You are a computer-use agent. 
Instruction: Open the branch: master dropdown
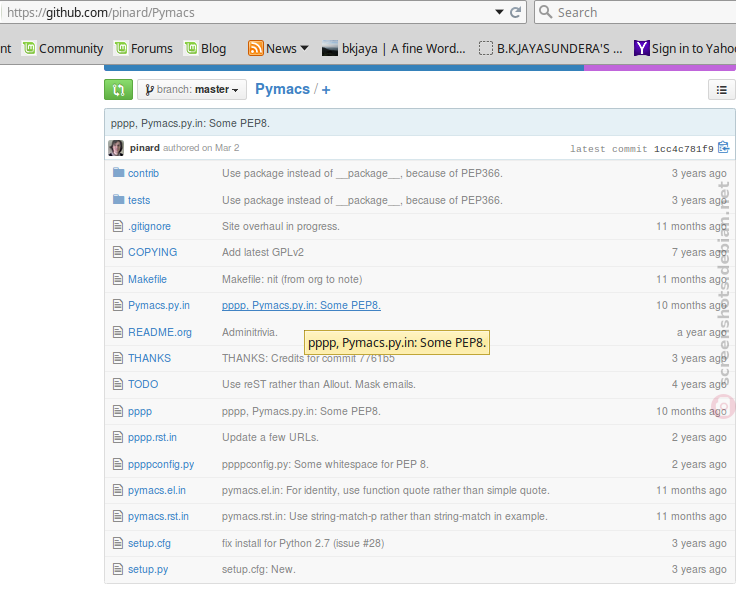(x=192, y=89)
